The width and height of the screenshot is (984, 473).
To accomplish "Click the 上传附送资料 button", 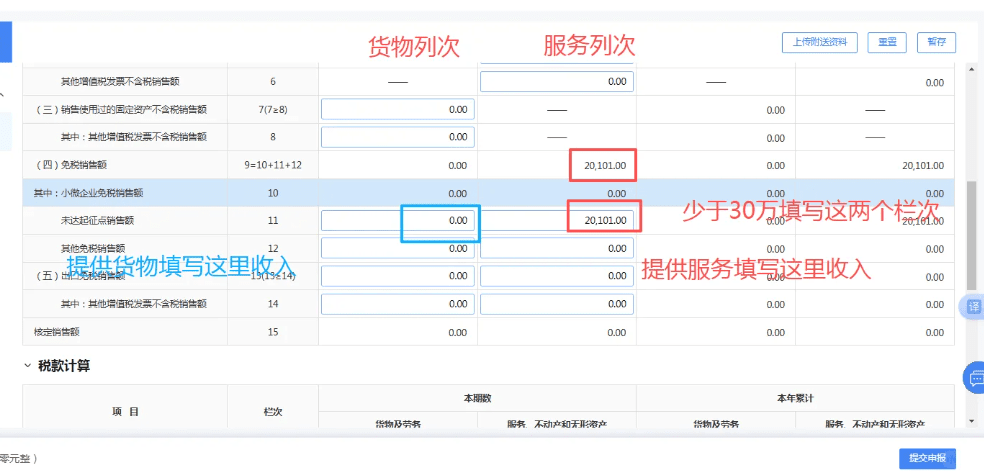I will pyautogui.click(x=820, y=42).
